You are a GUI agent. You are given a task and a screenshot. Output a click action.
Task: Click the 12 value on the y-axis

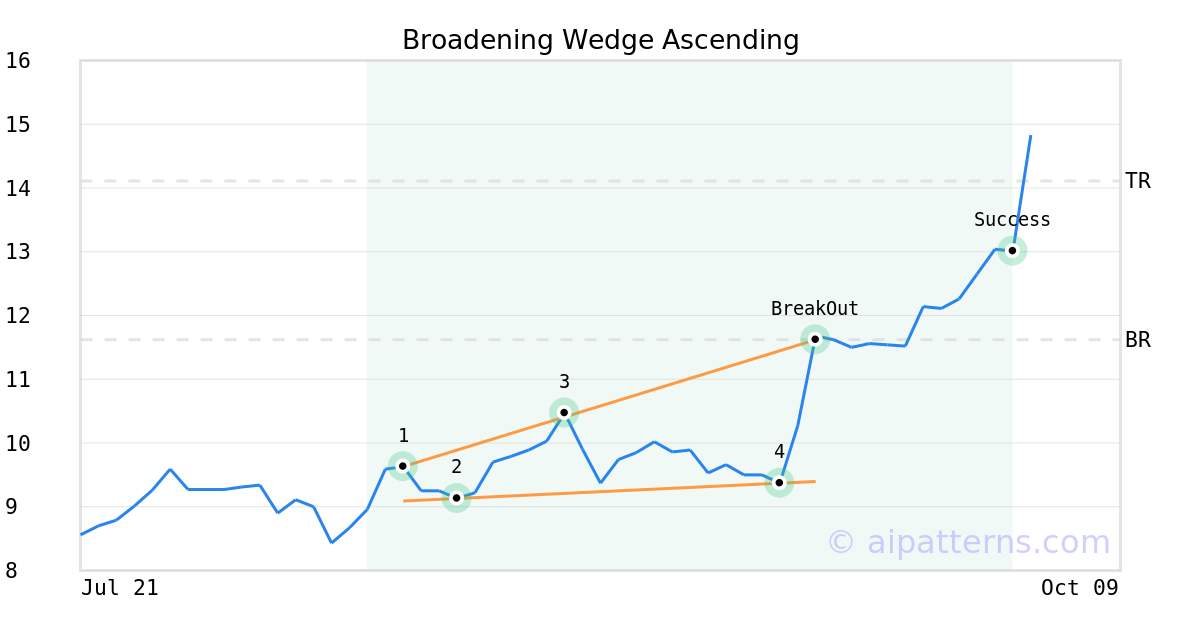click(18, 316)
